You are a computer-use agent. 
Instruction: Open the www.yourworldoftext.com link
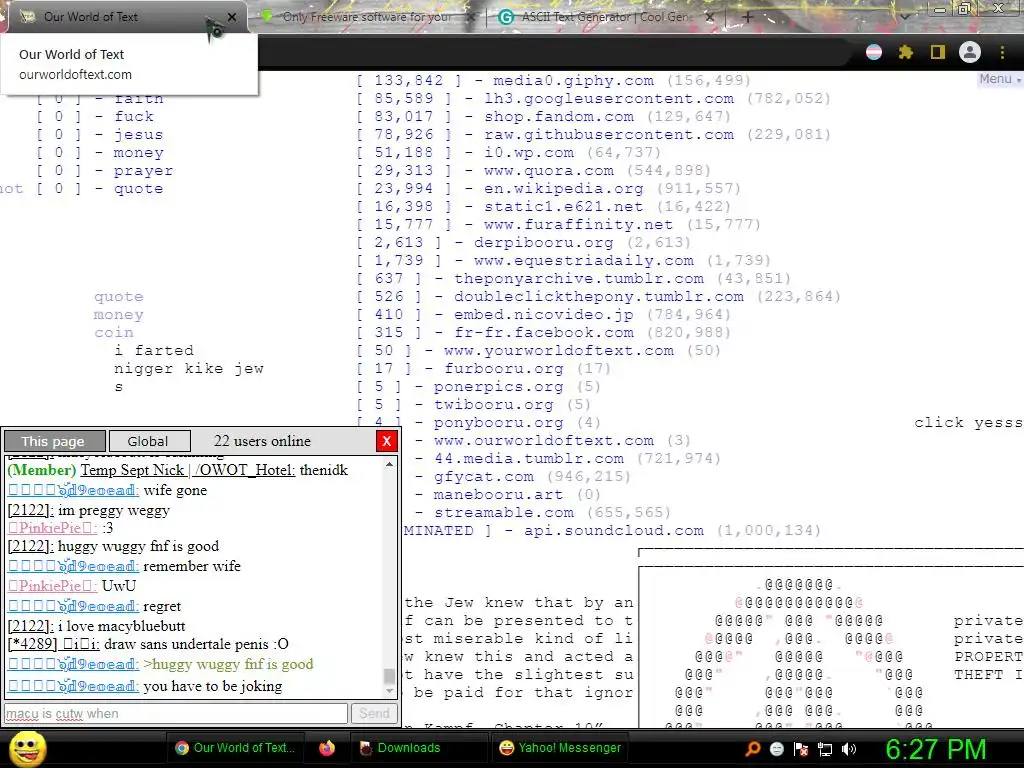tap(558, 350)
